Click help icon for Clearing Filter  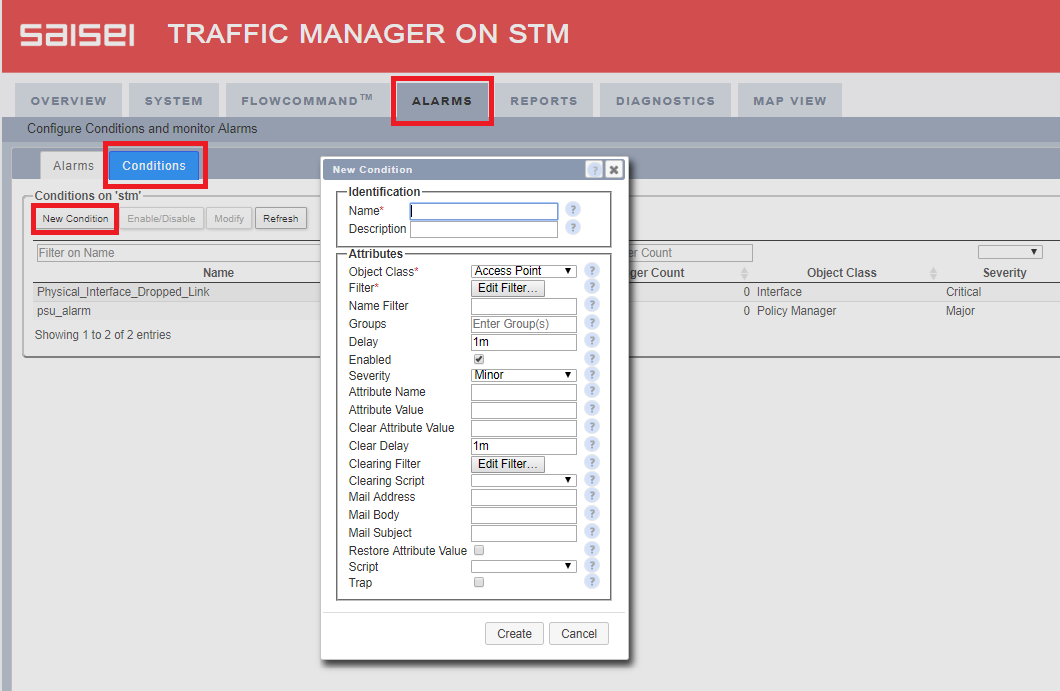point(592,462)
